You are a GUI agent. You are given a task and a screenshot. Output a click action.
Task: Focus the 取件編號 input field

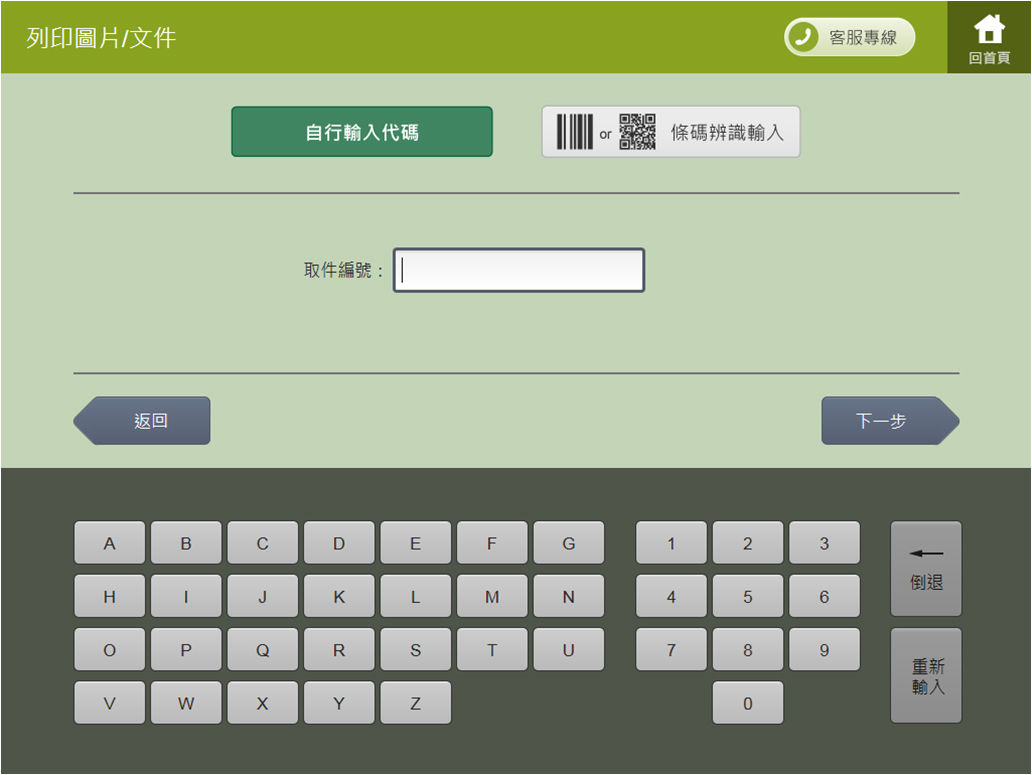click(x=519, y=270)
